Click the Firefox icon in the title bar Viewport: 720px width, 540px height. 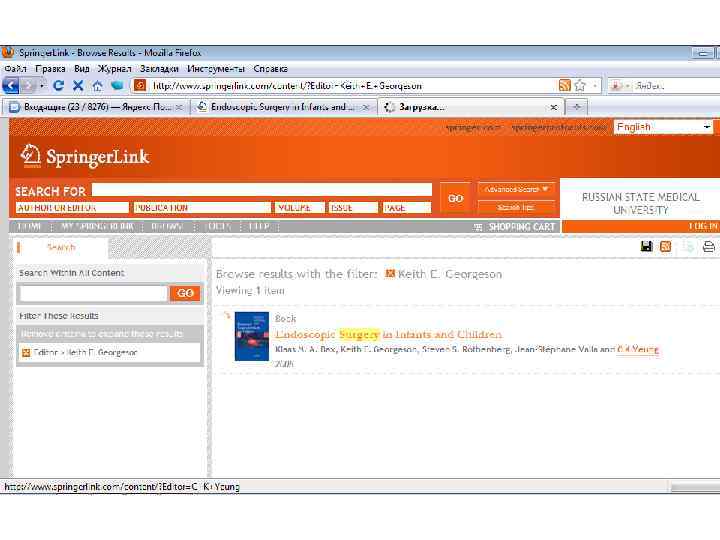(x=8, y=53)
